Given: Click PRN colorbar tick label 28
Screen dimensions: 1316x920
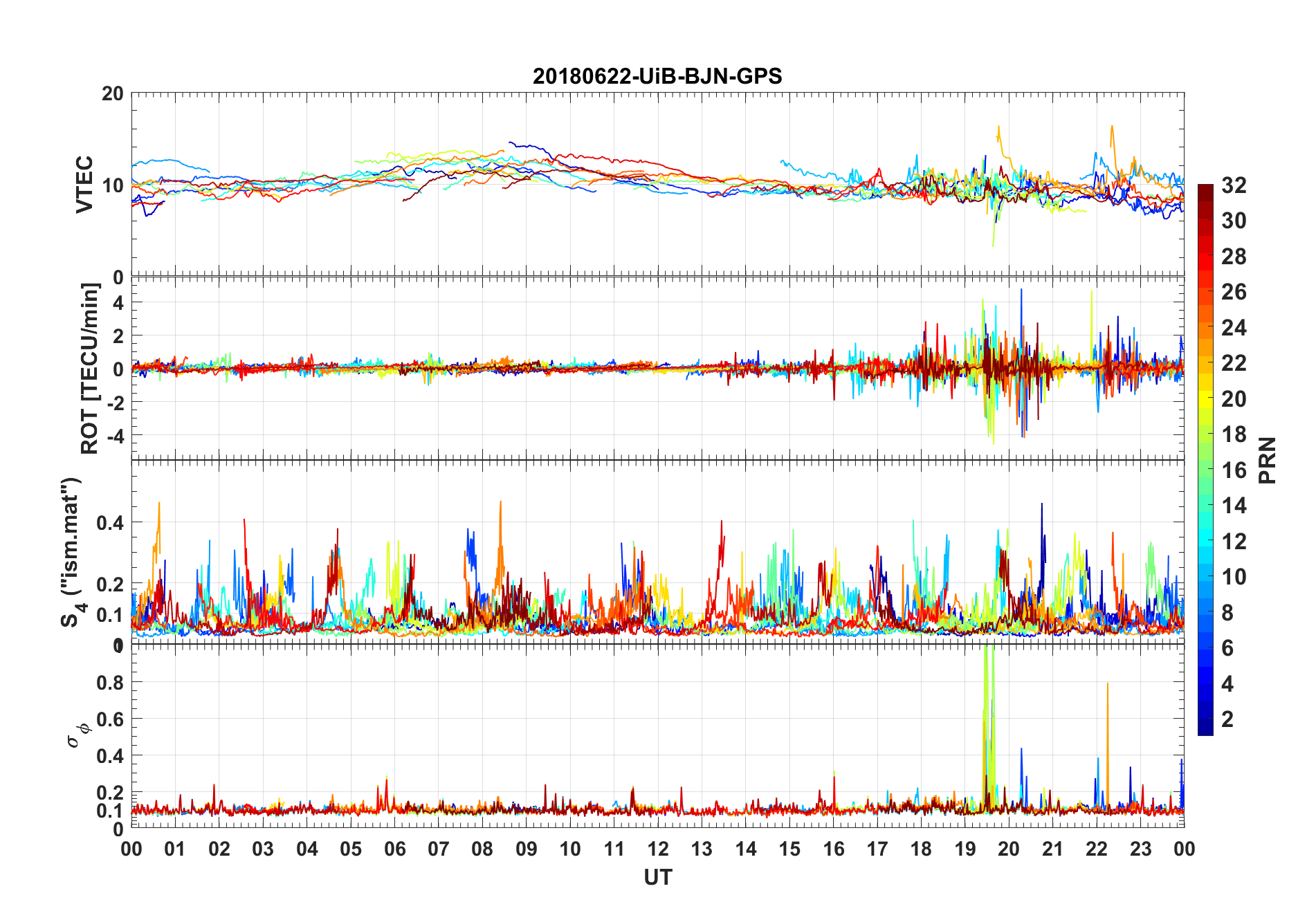Looking at the screenshot, I should [x=1234, y=257].
